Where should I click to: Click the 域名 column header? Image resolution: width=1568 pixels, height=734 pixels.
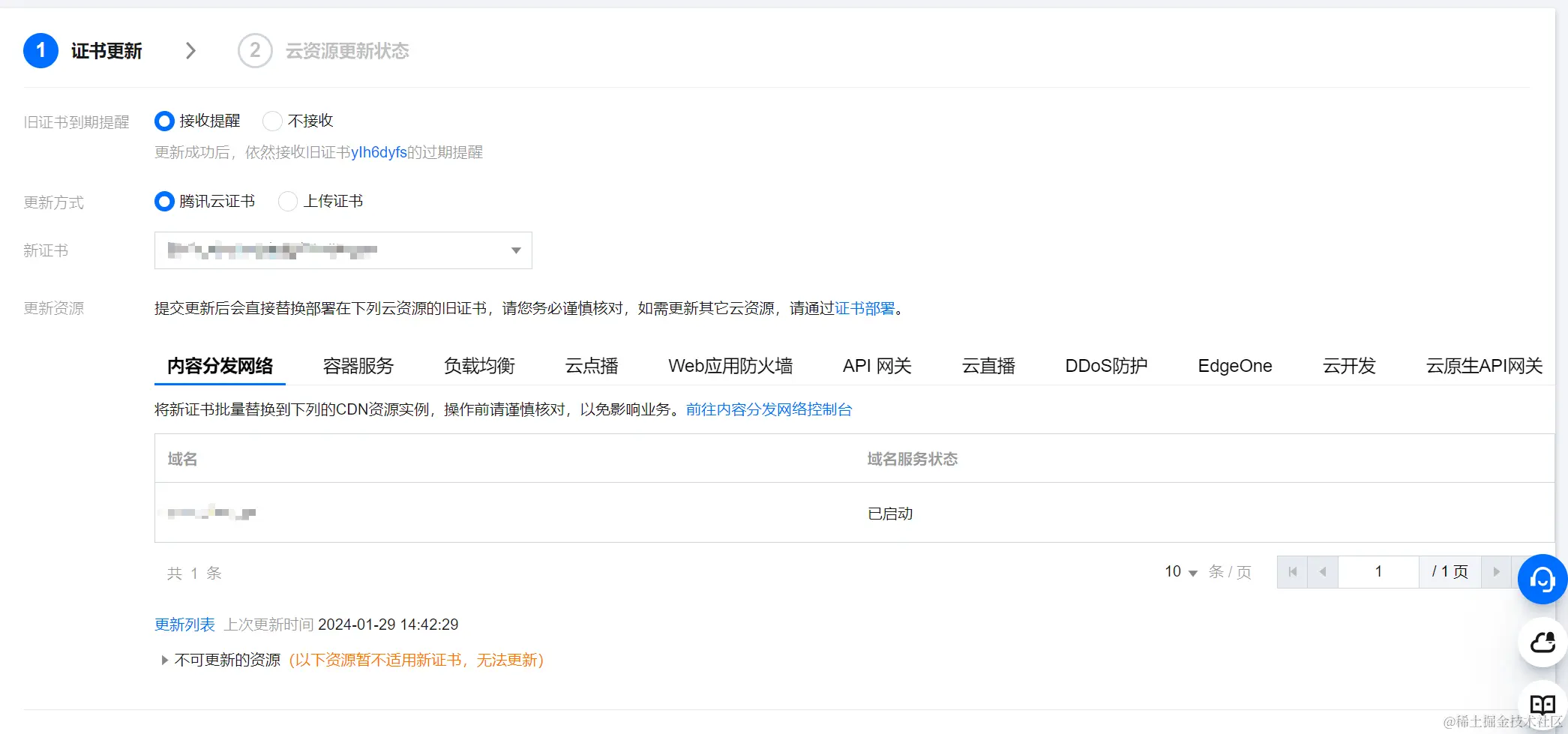coord(182,459)
